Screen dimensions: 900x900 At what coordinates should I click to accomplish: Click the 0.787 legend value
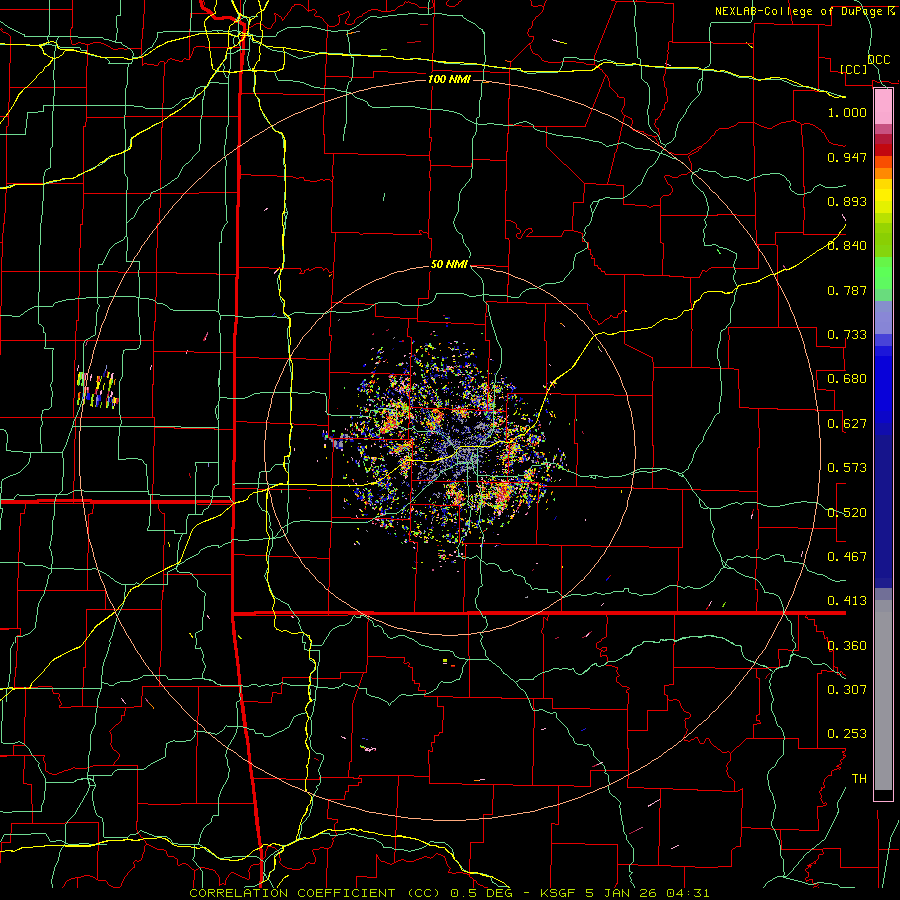[847, 290]
